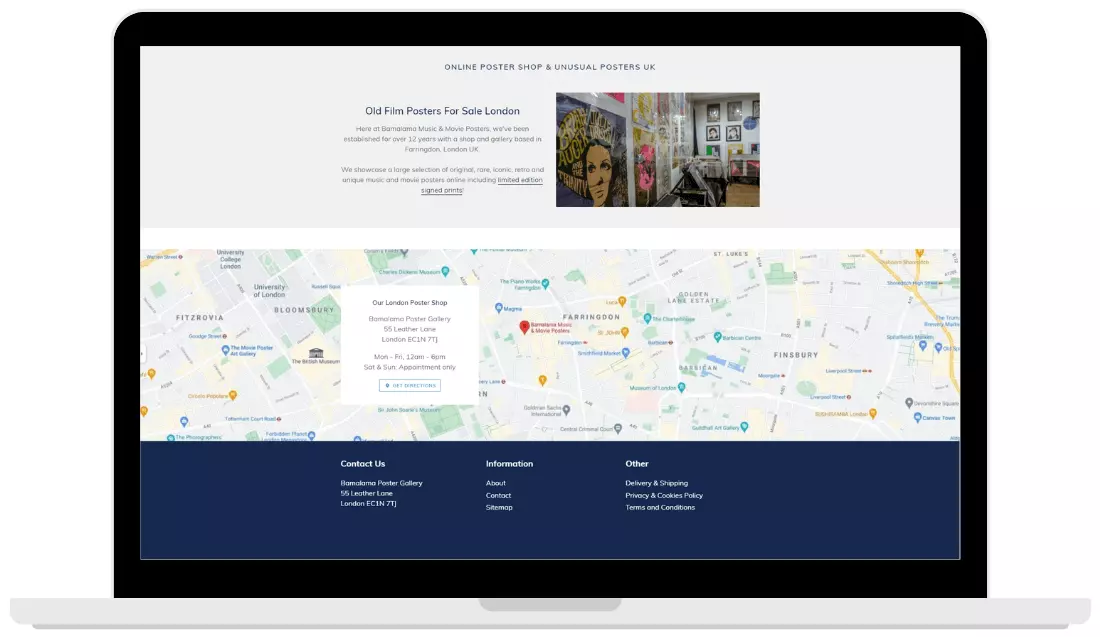Viewport: 1100px width, 637px height.
Task: Click the Other footer heading
Action: click(x=637, y=464)
